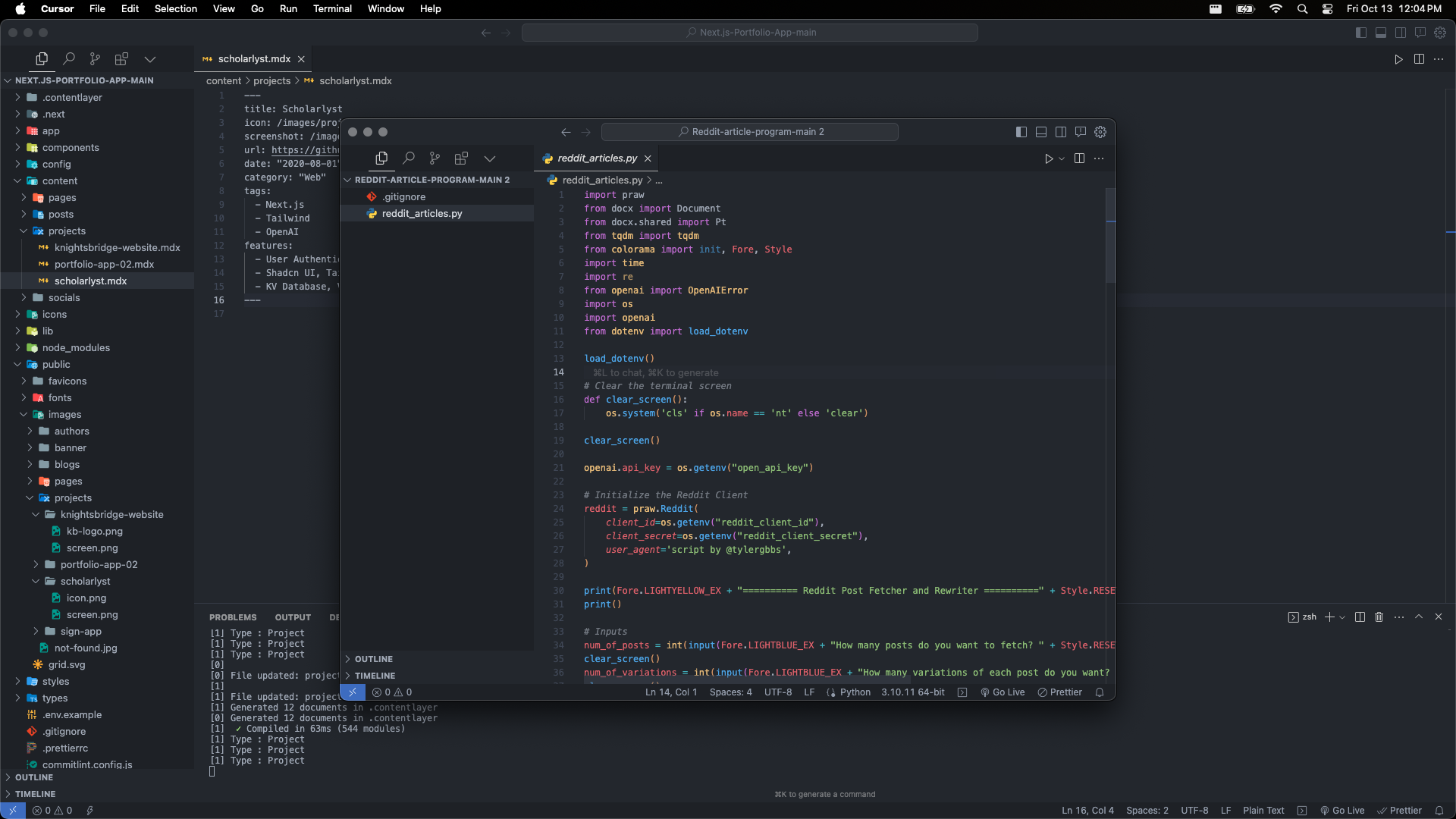Open Terminal menu in menu bar
Viewport: 1456px width, 819px height.
click(332, 9)
